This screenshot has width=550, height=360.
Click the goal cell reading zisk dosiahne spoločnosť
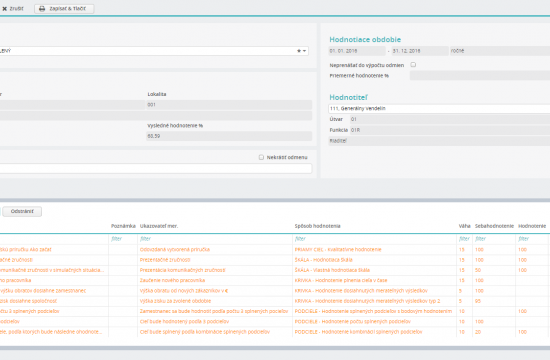(x=54, y=301)
